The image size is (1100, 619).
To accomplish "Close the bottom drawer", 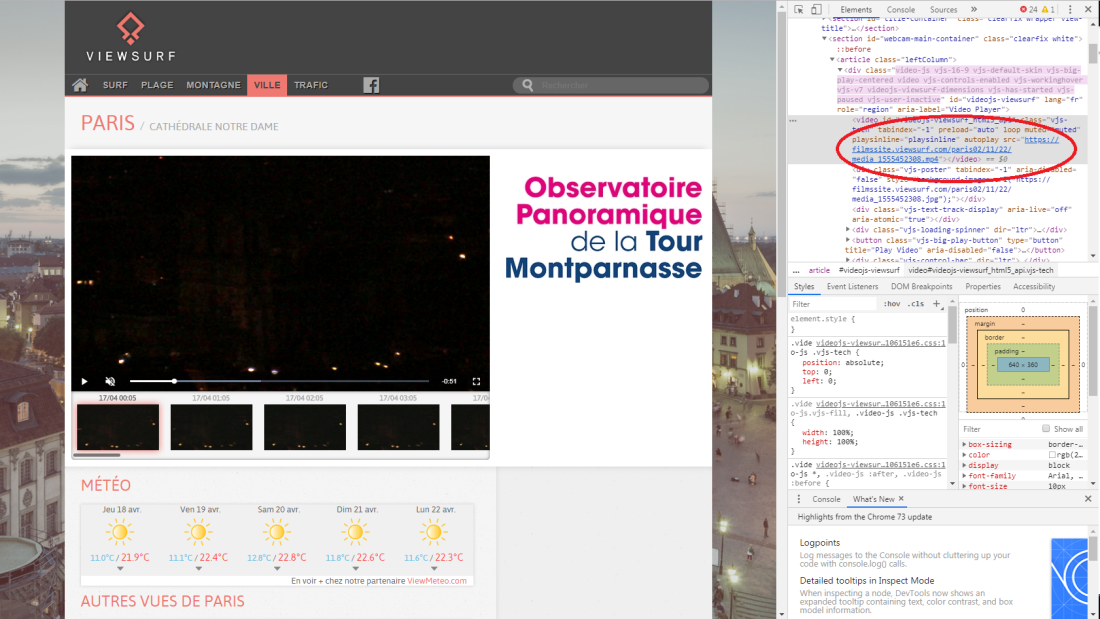I will tap(1088, 499).
